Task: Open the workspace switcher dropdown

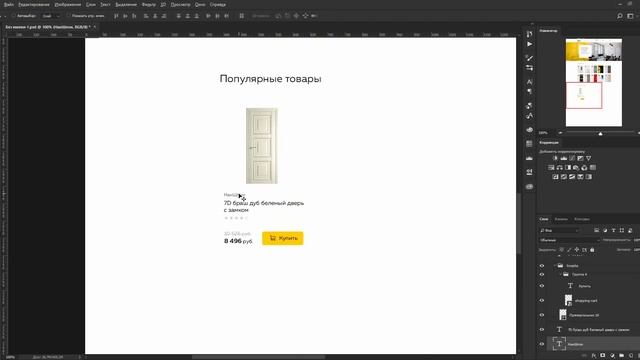Action: tap(631, 16)
